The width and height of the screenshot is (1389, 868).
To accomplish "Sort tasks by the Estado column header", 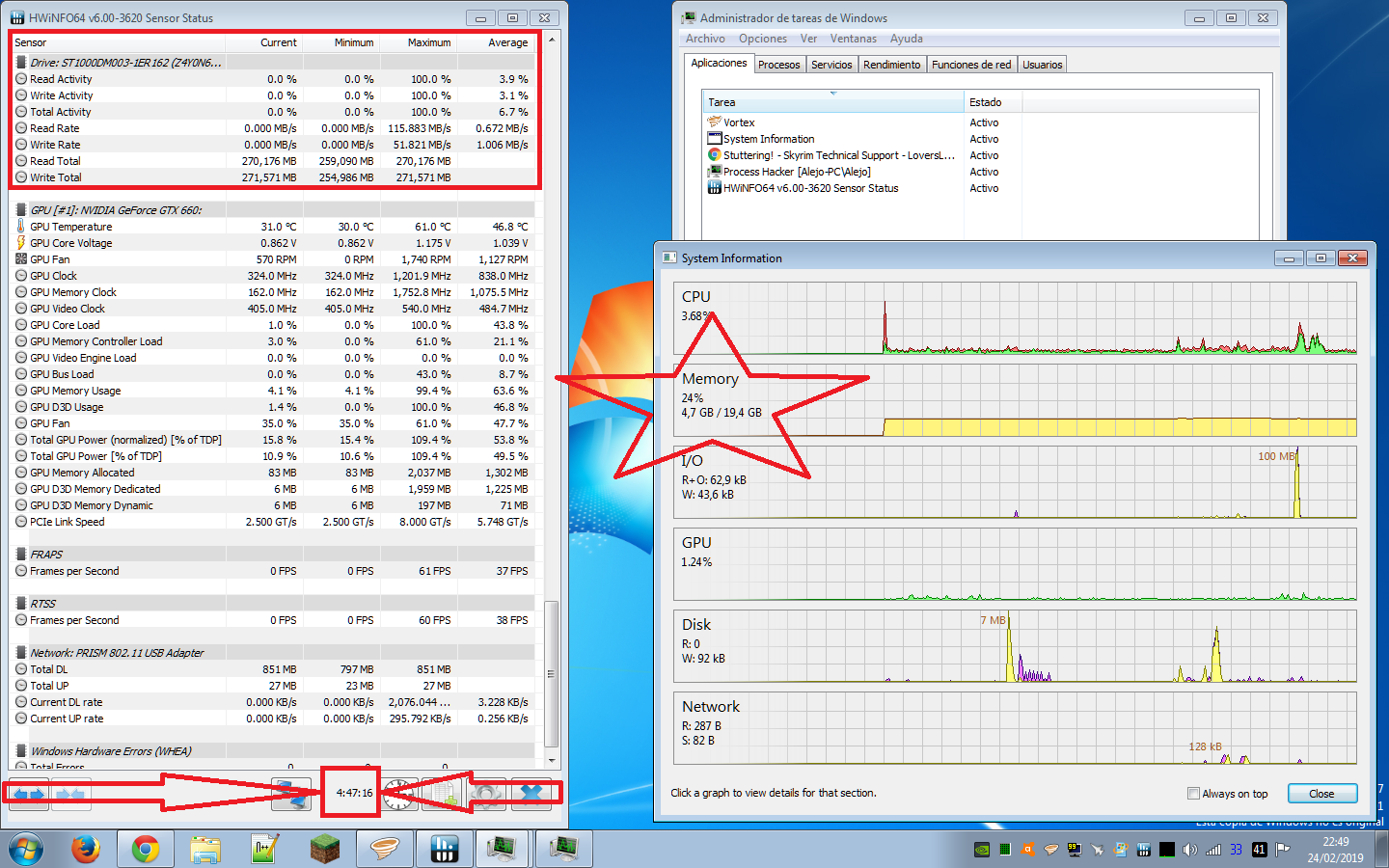I will tap(993, 102).
